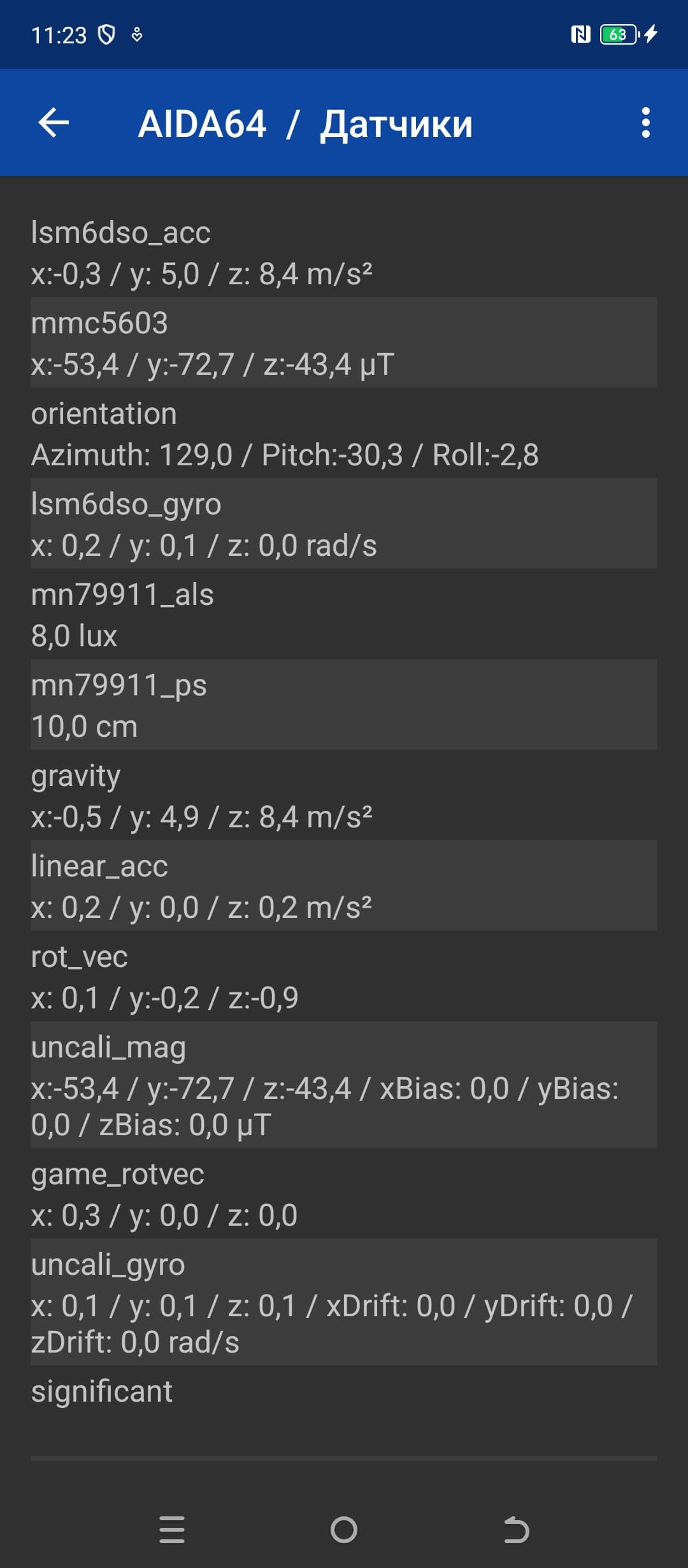Open recent apps with navigation menu button
Image resolution: width=688 pixels, height=1568 pixels.
pyautogui.click(x=172, y=1529)
